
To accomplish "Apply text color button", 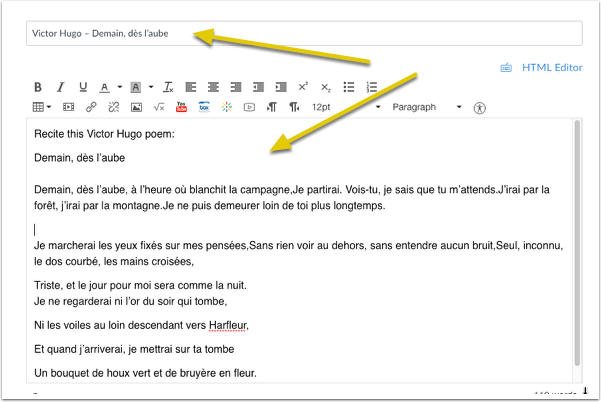I will coord(104,87).
